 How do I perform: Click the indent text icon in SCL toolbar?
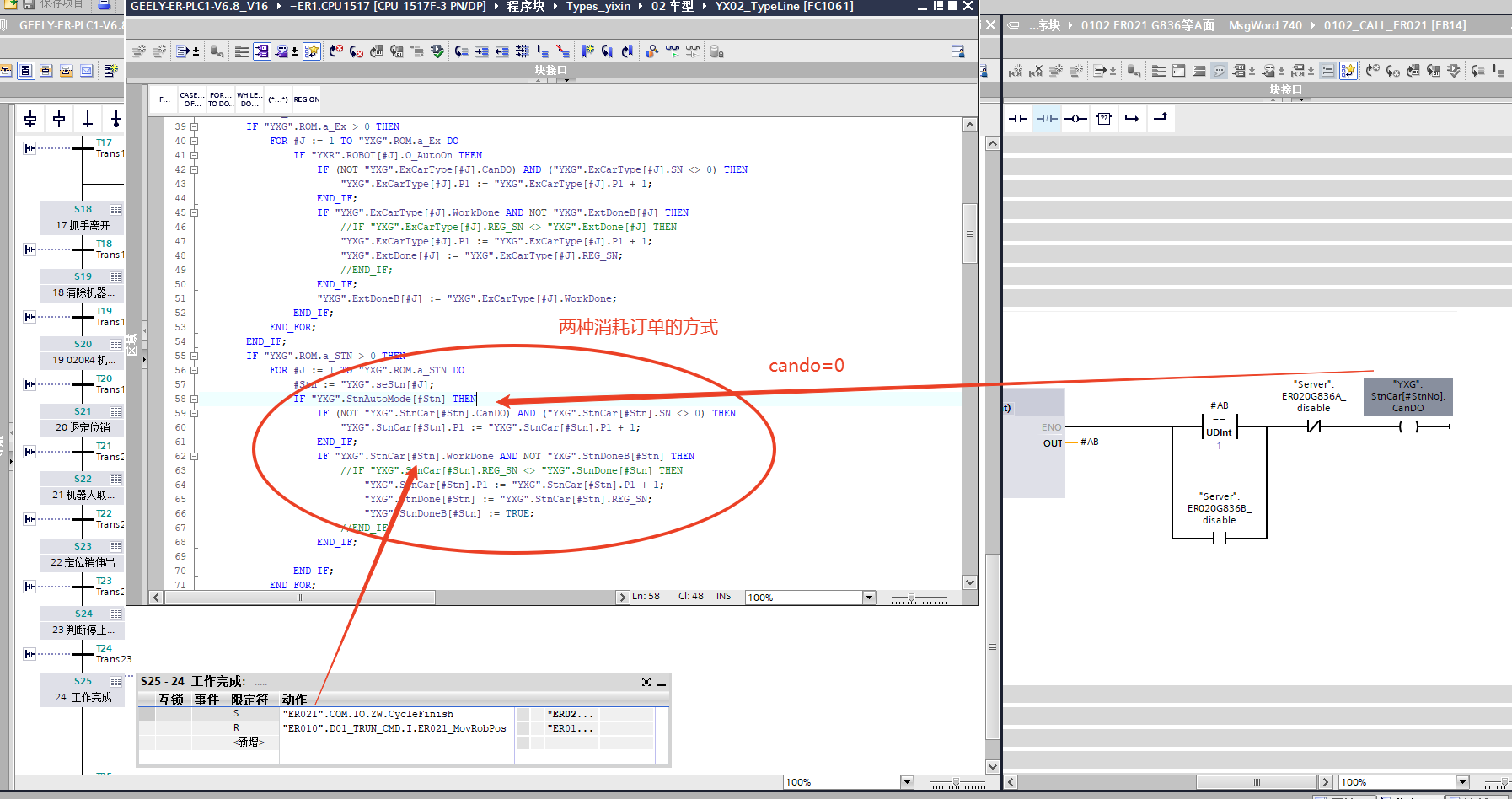pos(481,51)
